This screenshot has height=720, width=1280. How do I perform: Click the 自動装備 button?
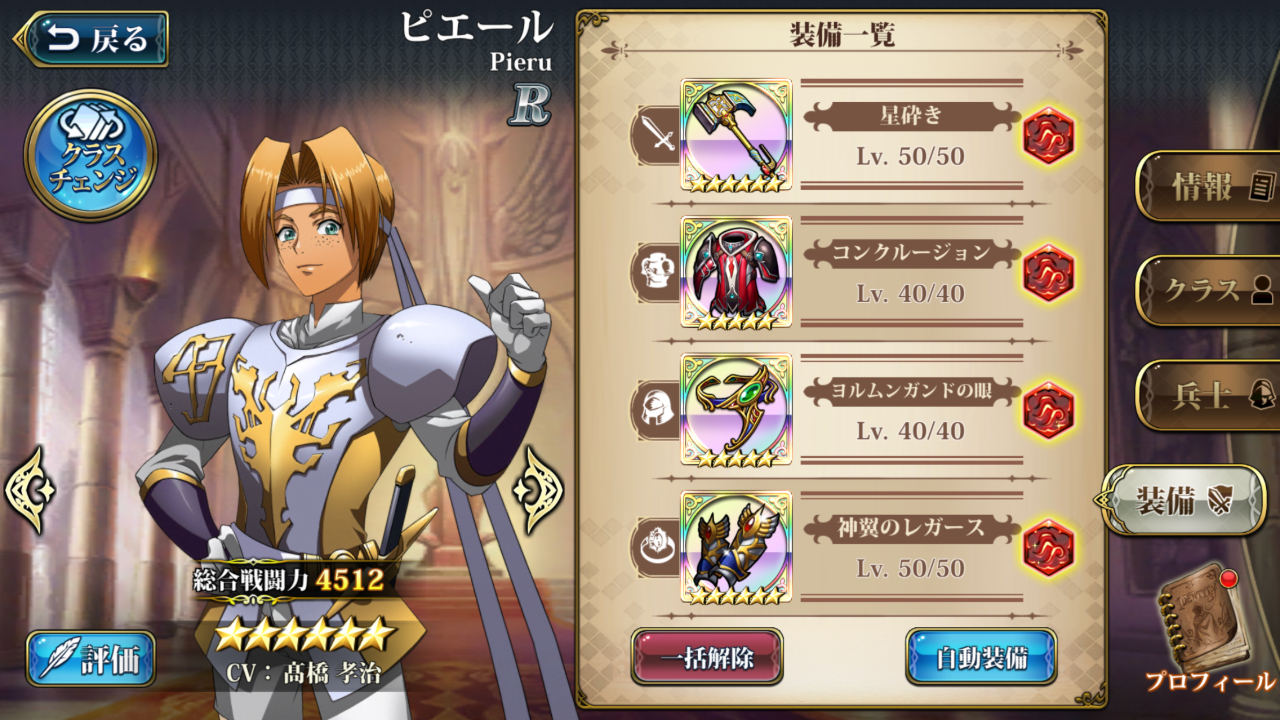pyautogui.click(x=981, y=657)
